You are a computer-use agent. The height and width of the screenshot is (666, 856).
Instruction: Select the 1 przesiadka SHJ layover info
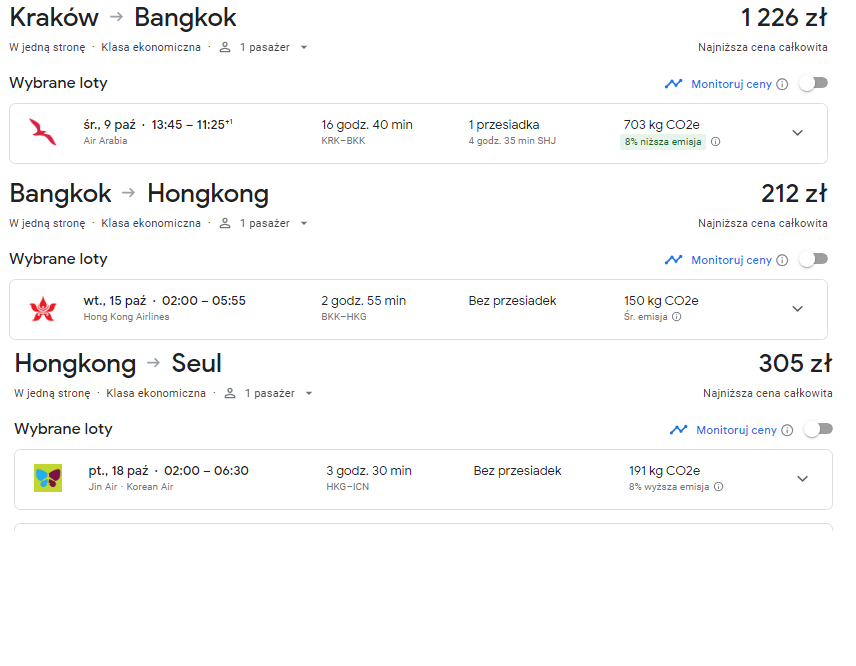pyautogui.click(x=512, y=132)
